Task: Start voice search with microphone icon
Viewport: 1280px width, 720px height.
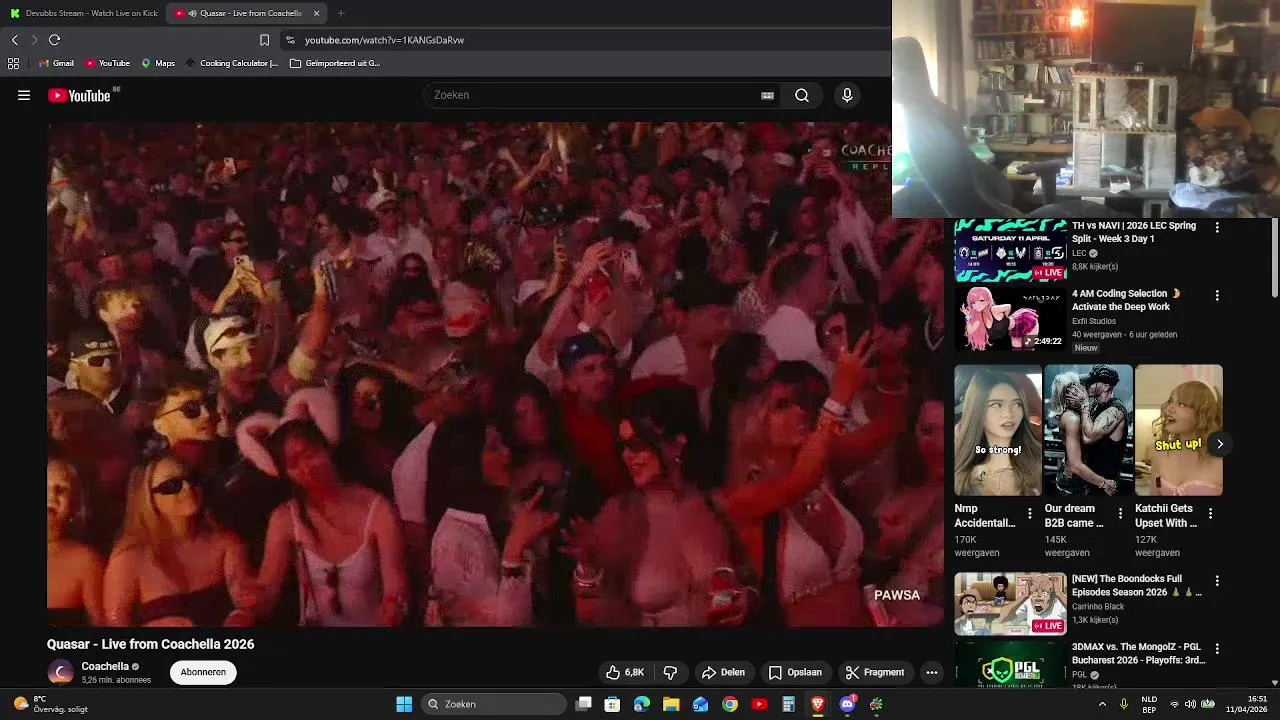Action: (x=847, y=95)
